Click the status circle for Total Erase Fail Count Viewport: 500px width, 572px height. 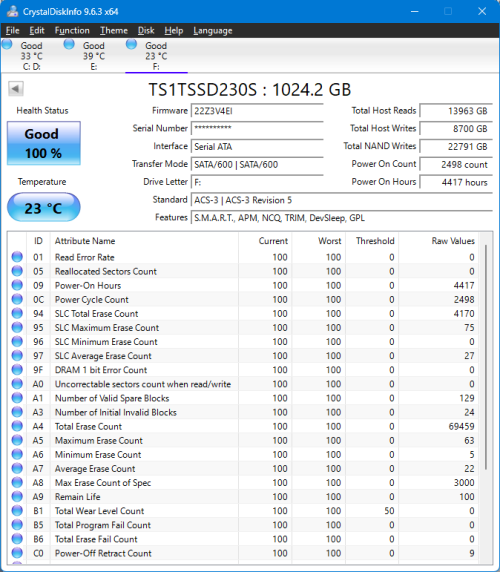[17, 539]
